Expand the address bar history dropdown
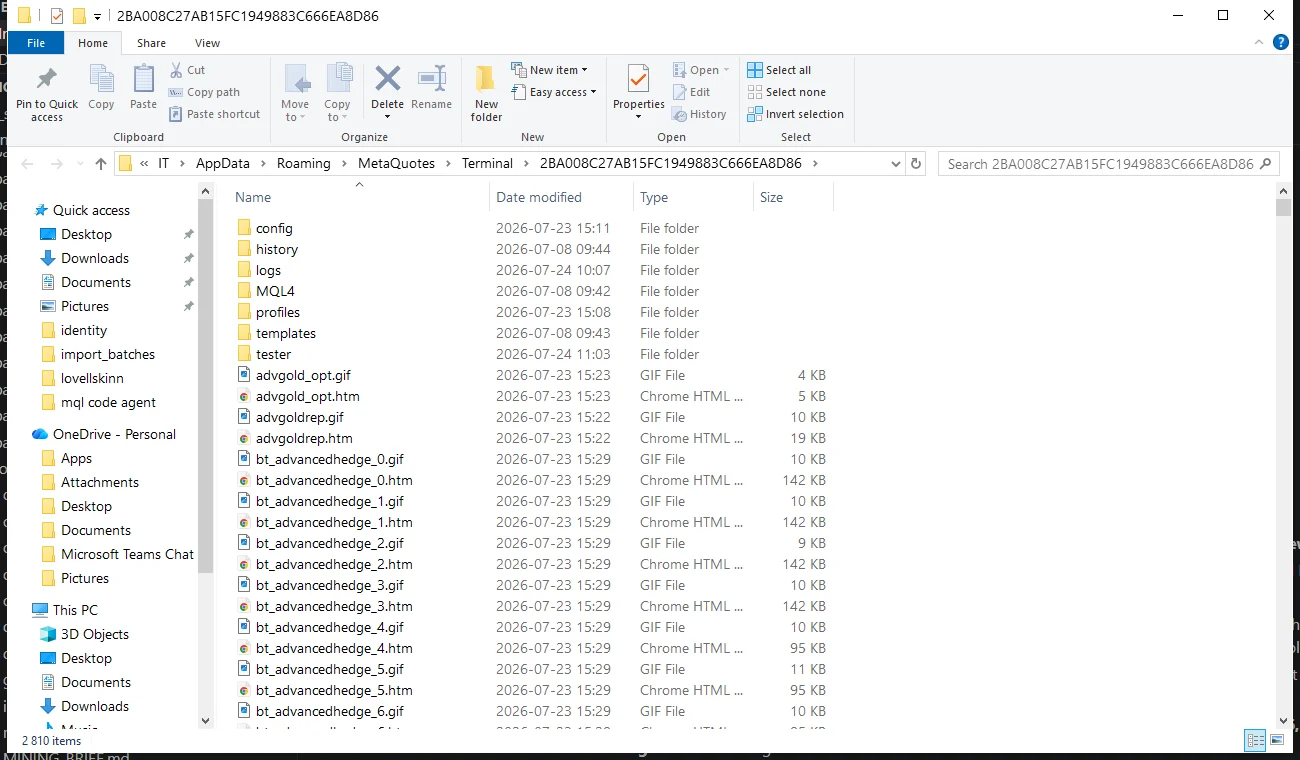1300x760 pixels. (x=897, y=164)
